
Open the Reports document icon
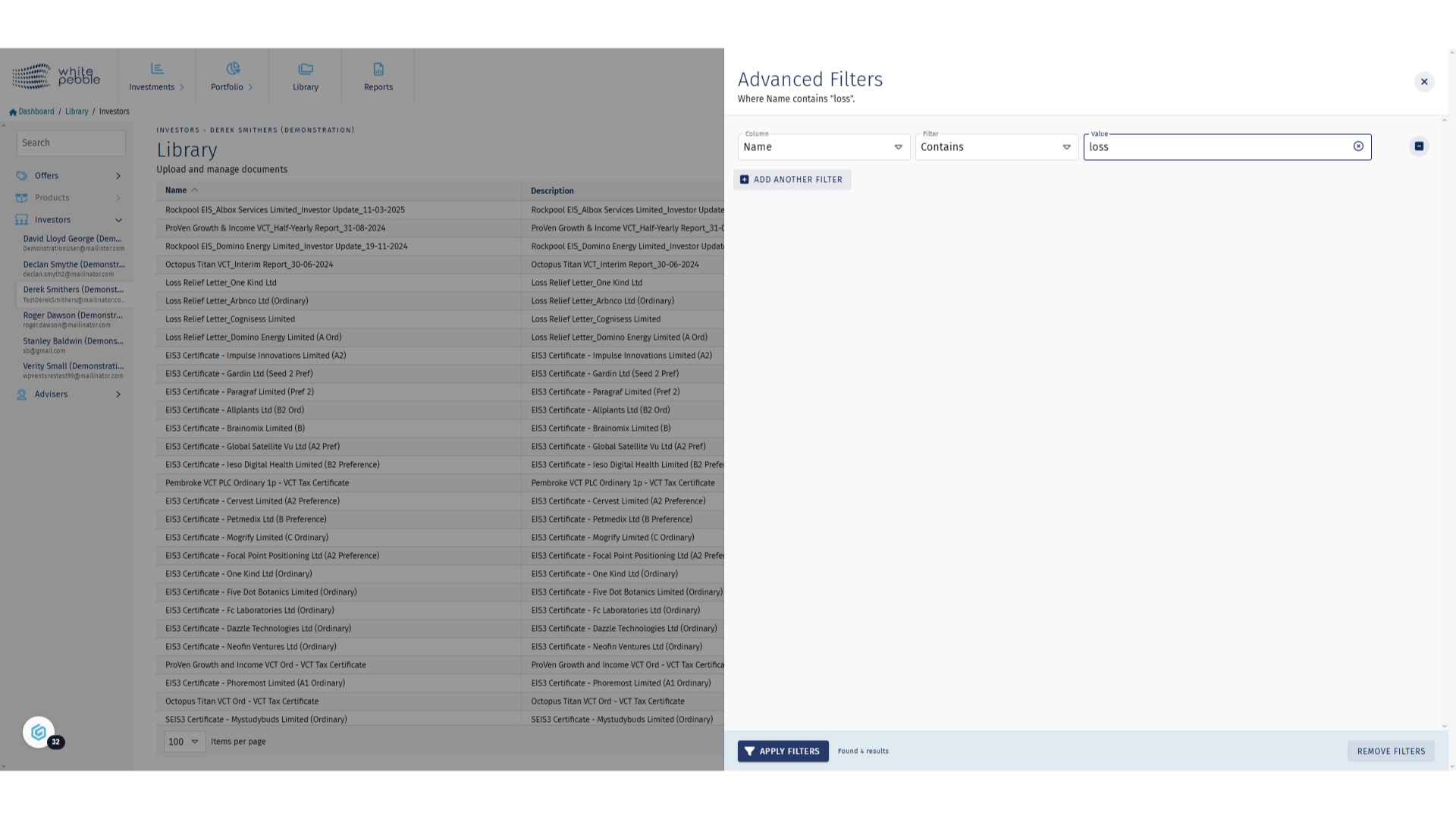[378, 69]
